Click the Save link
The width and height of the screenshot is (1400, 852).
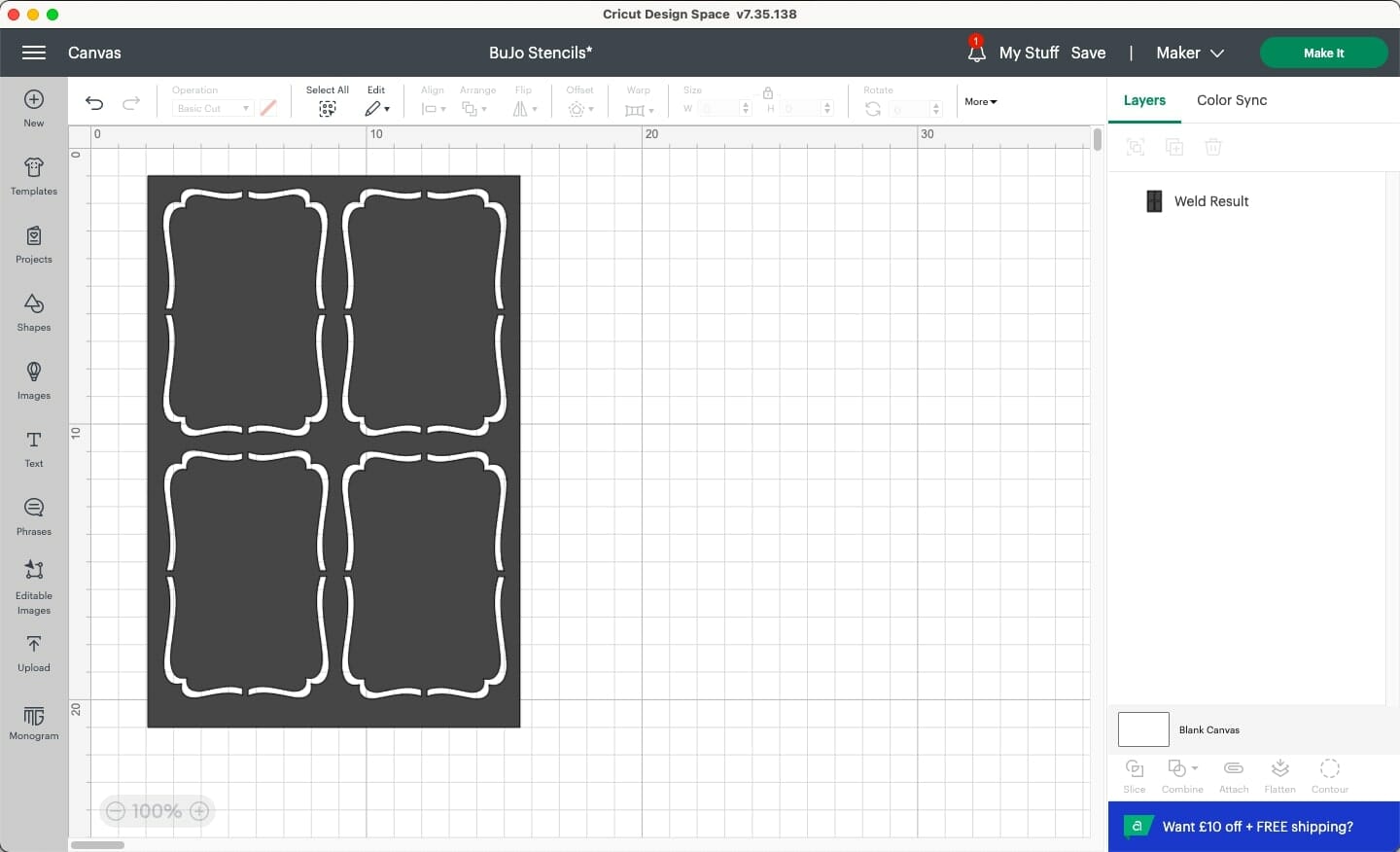pyautogui.click(x=1087, y=53)
